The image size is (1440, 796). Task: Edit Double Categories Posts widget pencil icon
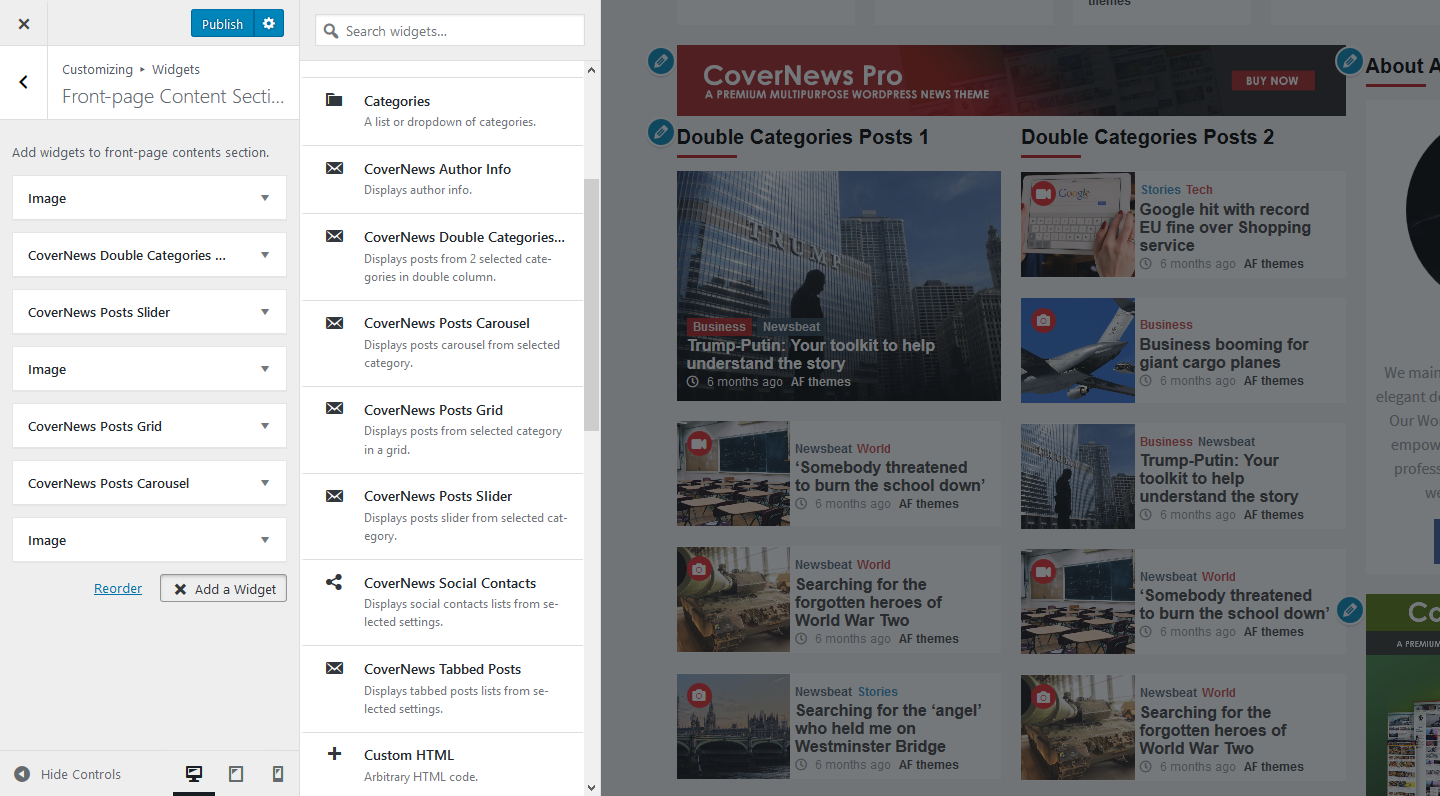pyautogui.click(x=660, y=132)
